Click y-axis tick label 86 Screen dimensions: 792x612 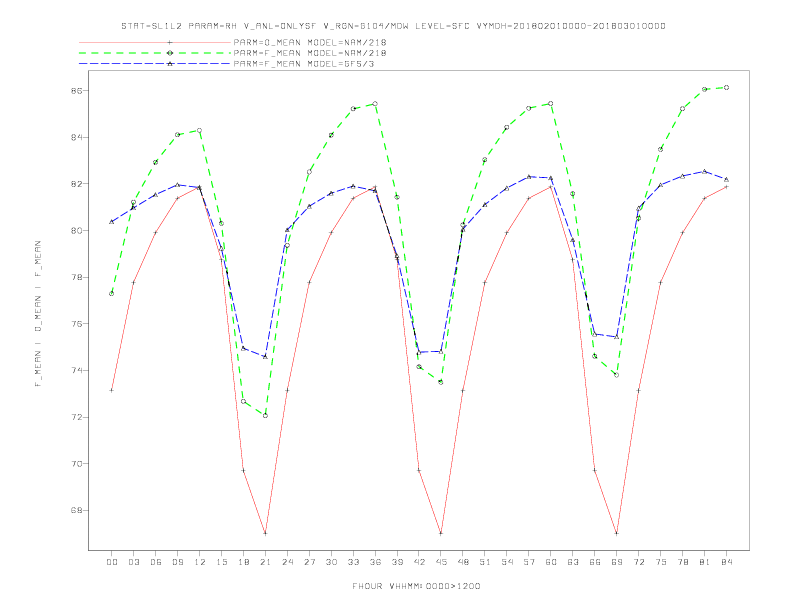click(76, 91)
